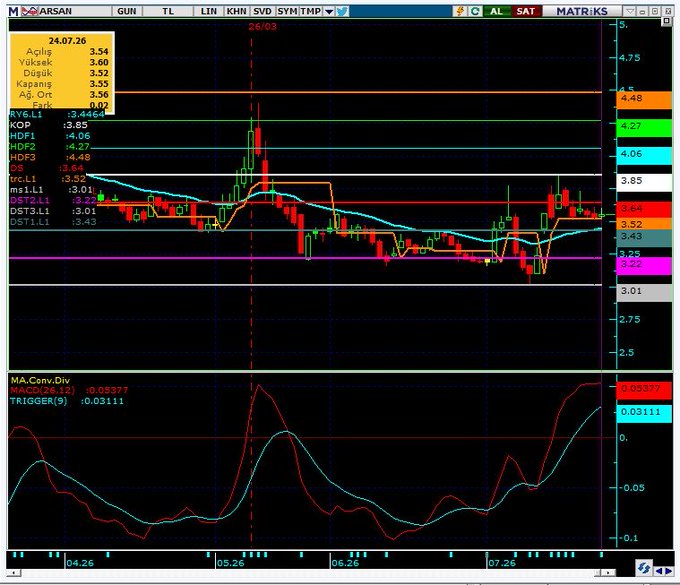
Task: Click the green C refresh icon
Action: click(x=475, y=11)
